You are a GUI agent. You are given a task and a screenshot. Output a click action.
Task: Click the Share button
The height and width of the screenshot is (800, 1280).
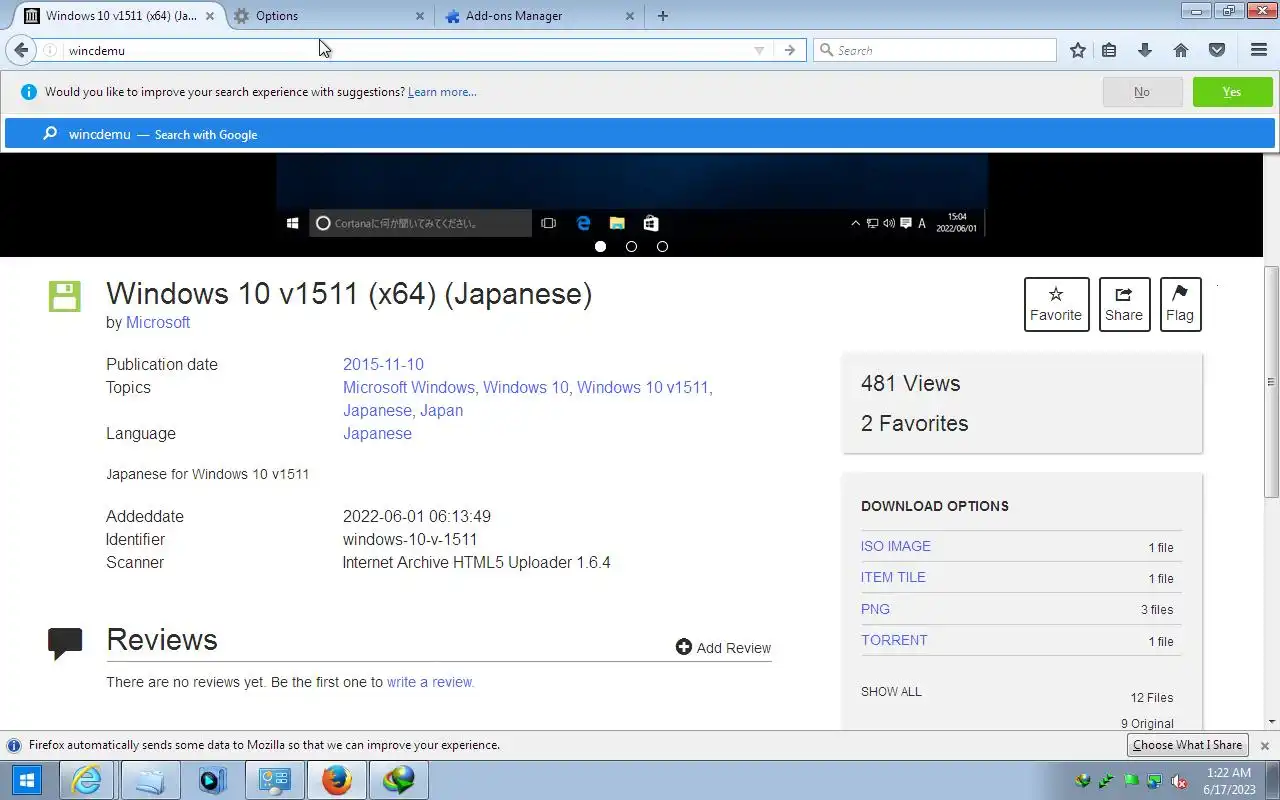[1124, 304]
